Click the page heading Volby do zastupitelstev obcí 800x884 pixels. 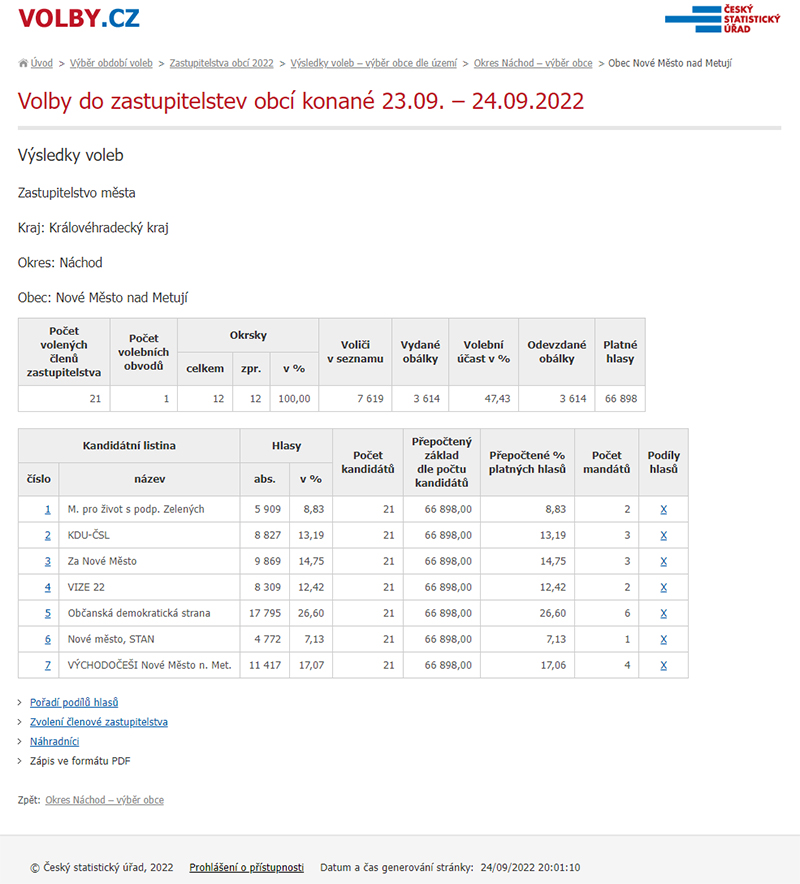(x=300, y=101)
